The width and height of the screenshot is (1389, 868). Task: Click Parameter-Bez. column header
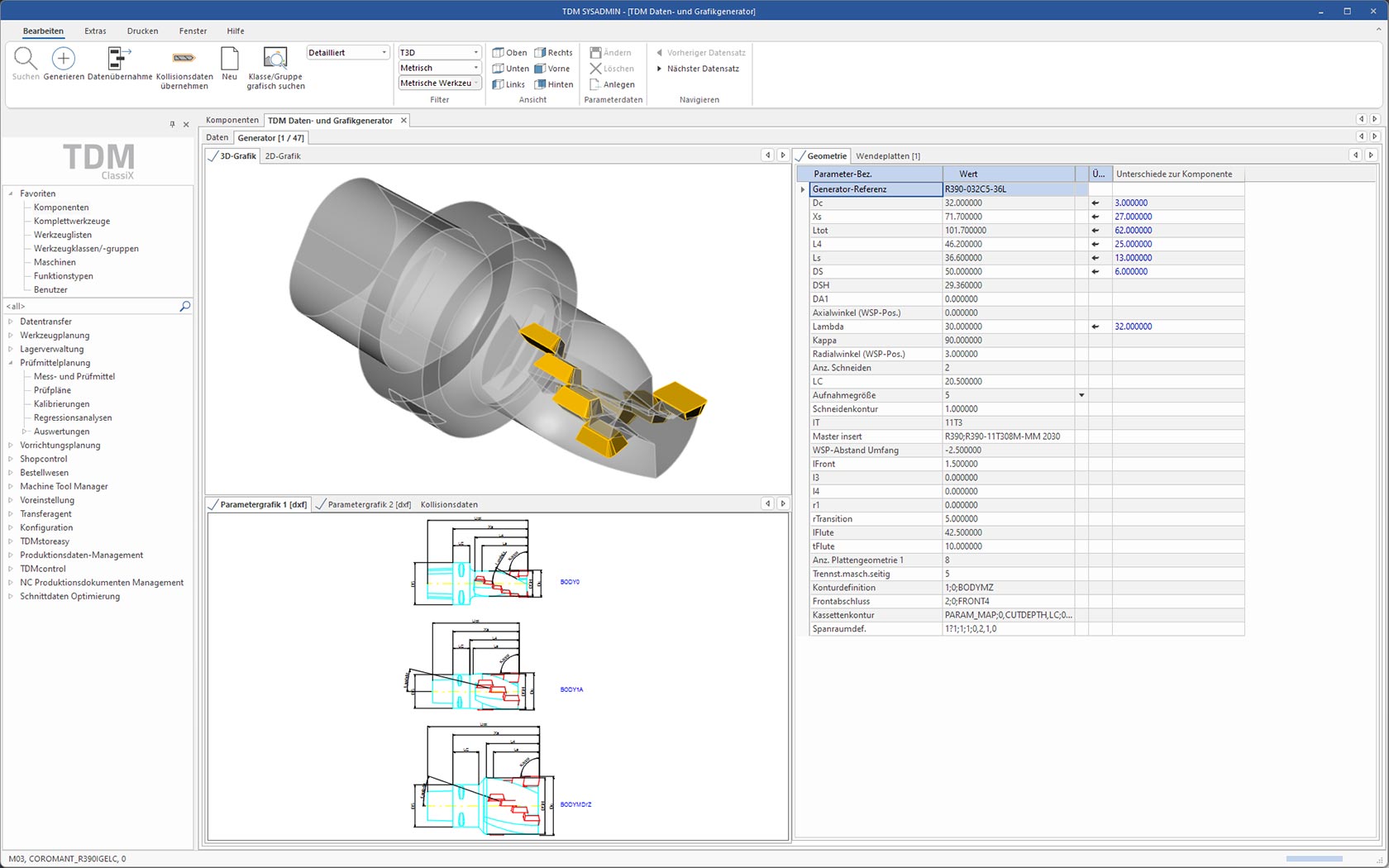tap(870, 174)
